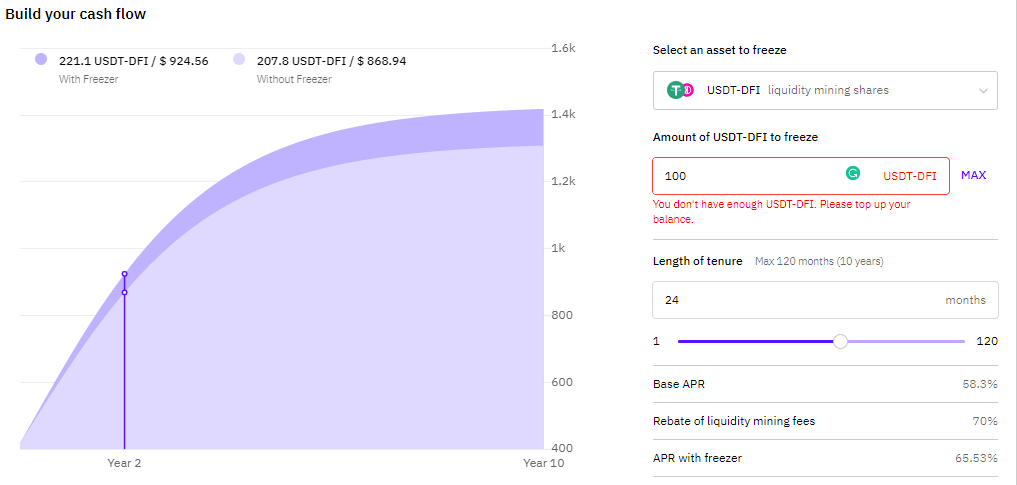Click the 207.8 USDT-DFI Without Freezer legend text
The height and width of the screenshot is (485, 1017).
point(331,61)
